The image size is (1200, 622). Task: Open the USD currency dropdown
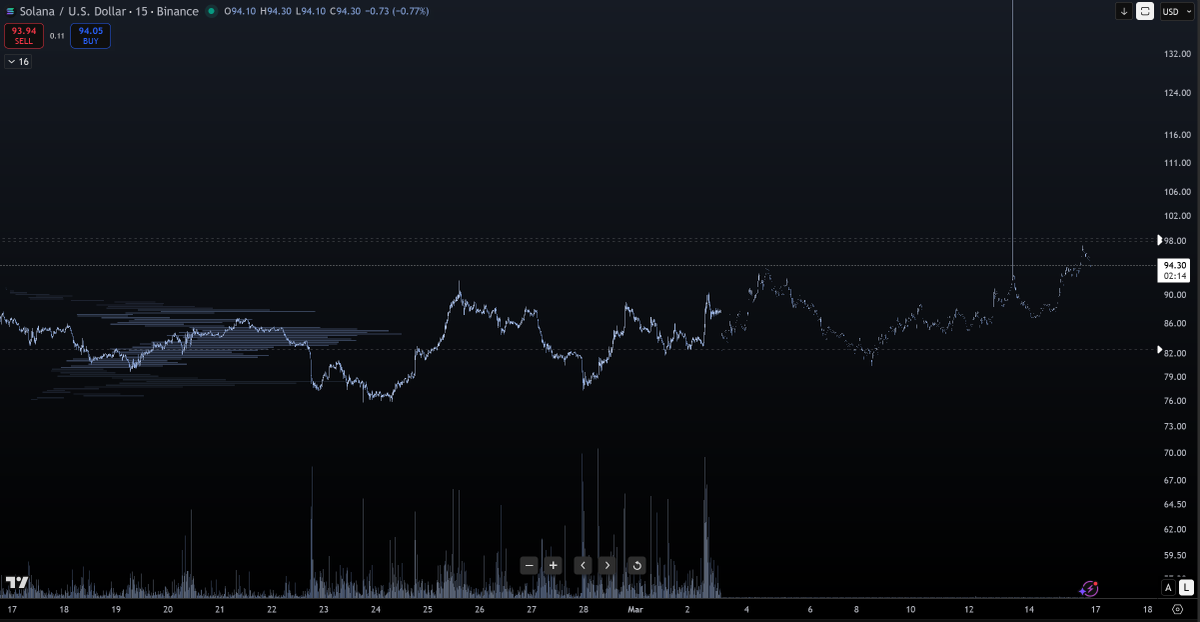click(x=1175, y=11)
